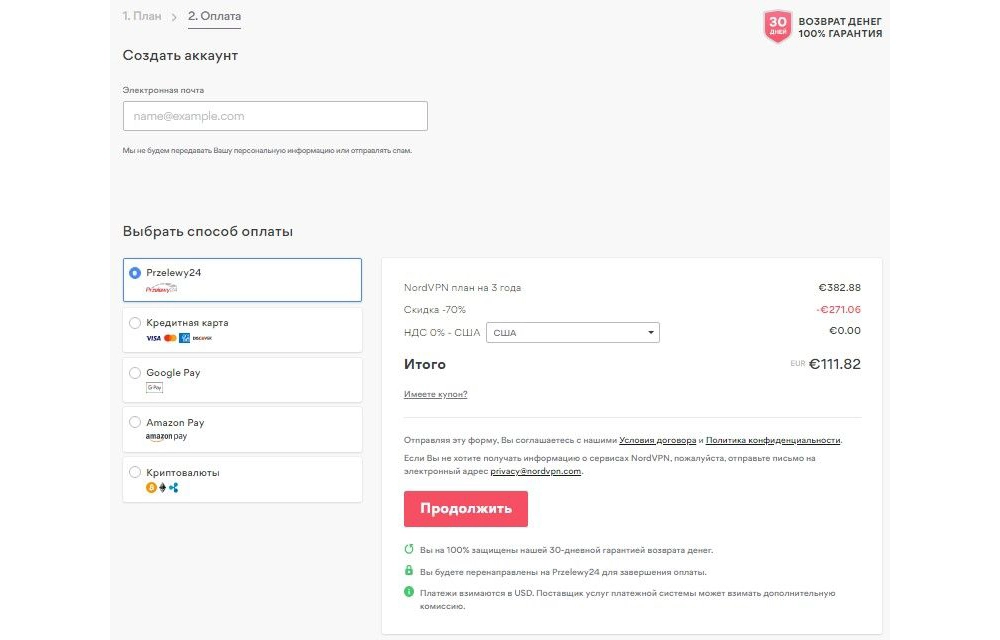Click the green refund arrow icon
1000x640 pixels.
point(408,550)
